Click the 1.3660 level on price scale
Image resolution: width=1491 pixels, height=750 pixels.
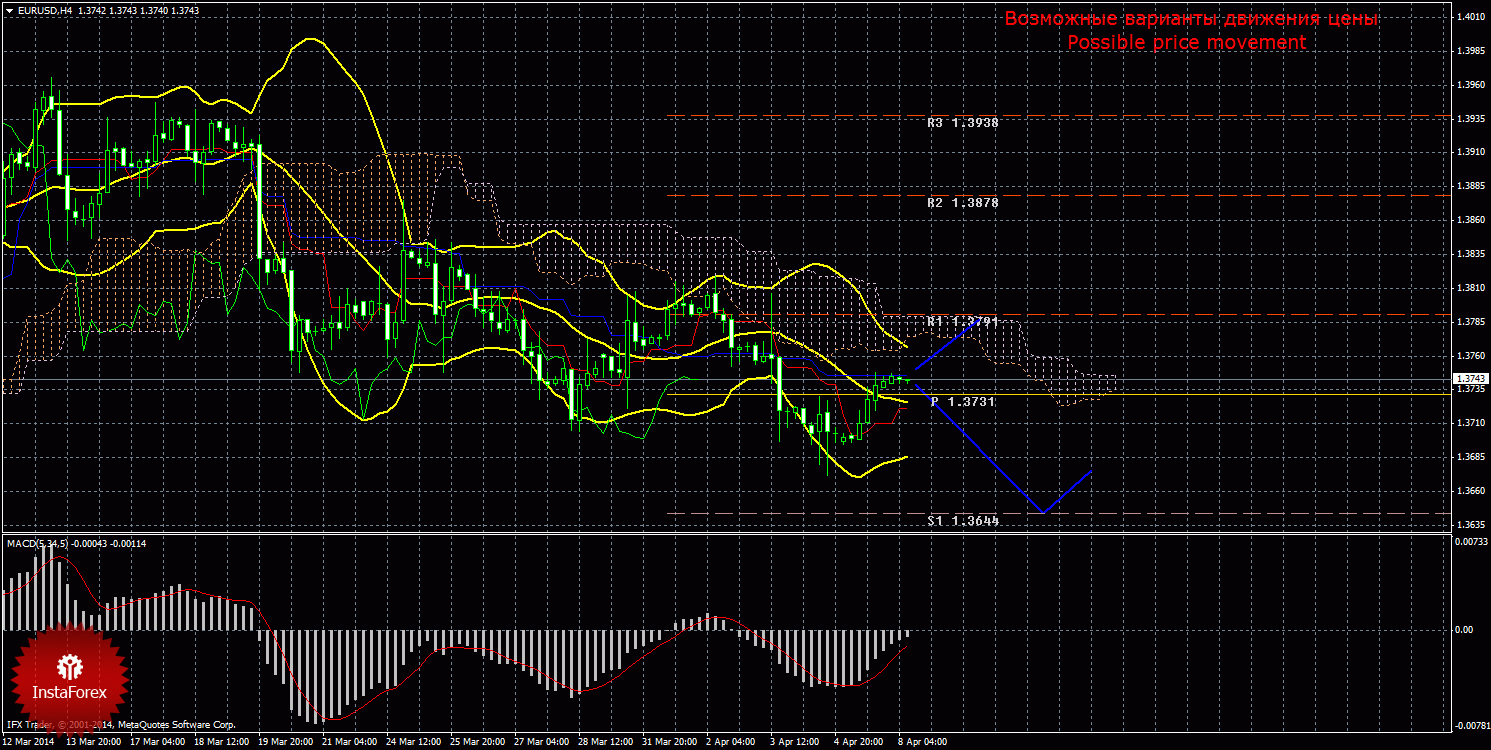click(1470, 491)
